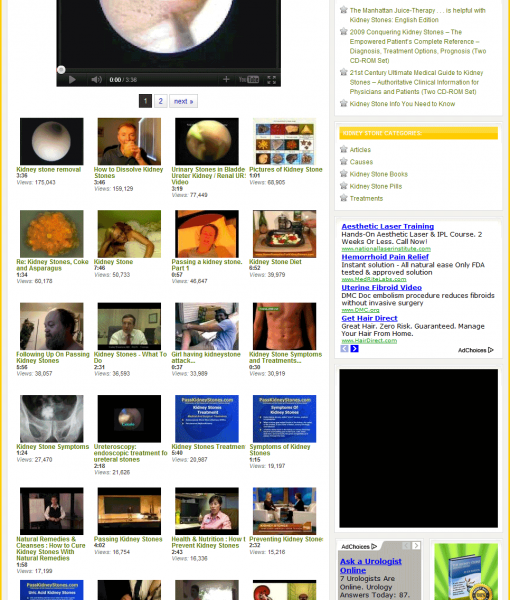The width and height of the screenshot is (510, 600).
Task: Mute the video with speaker icon
Action: 96,80
